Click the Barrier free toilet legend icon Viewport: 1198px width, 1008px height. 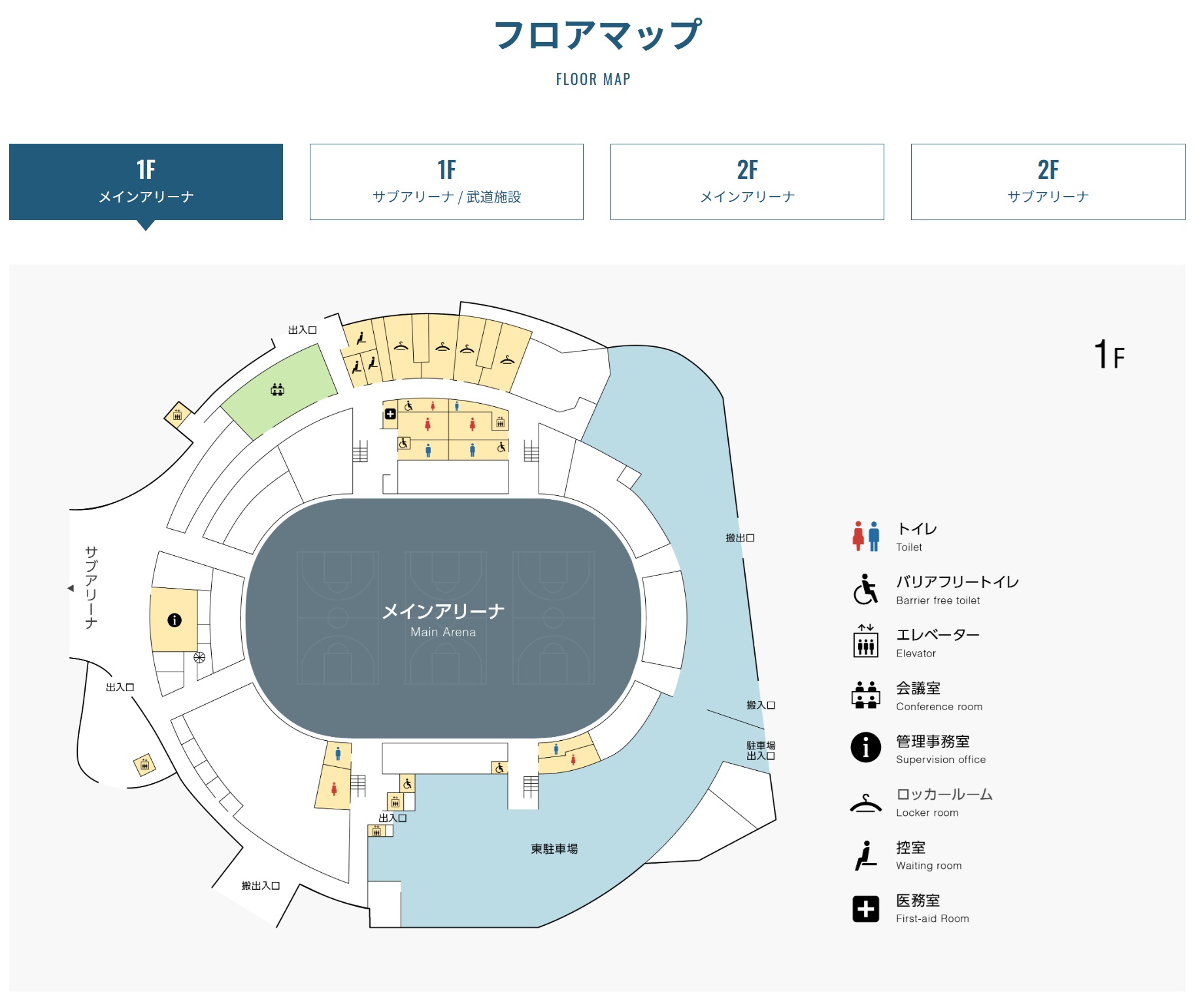[866, 589]
